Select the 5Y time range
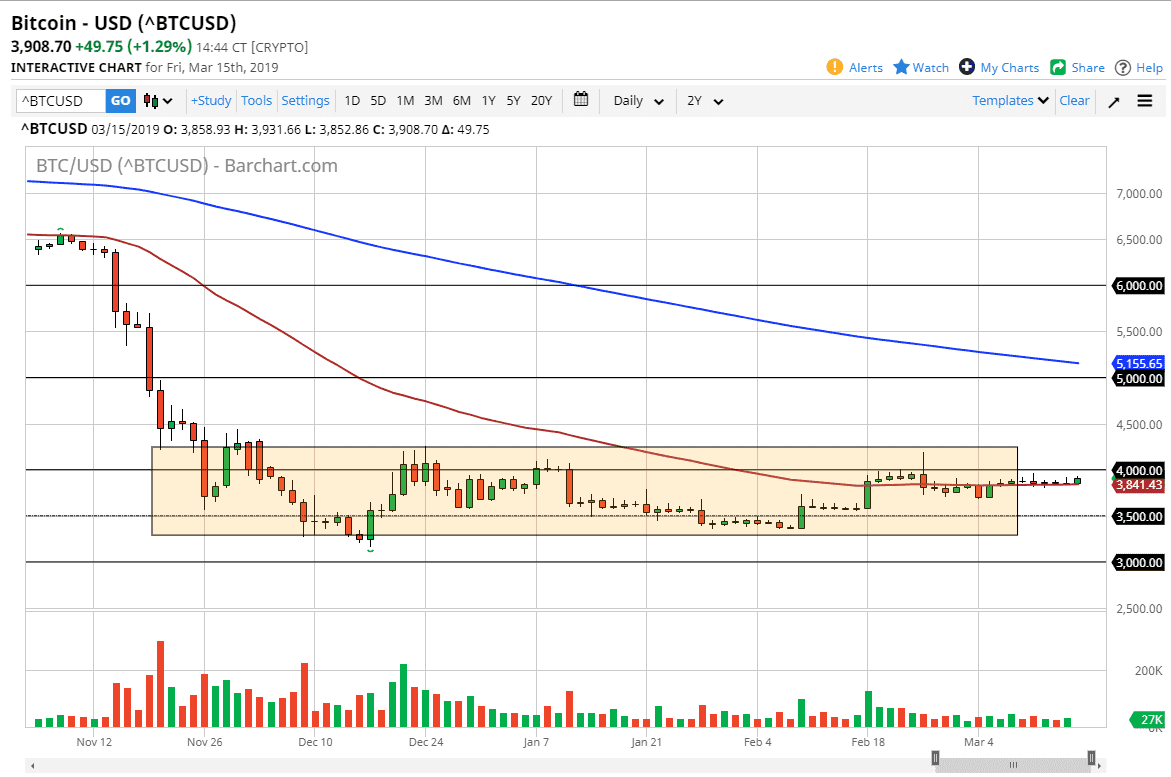Viewport: 1171px width, 777px height. point(513,100)
